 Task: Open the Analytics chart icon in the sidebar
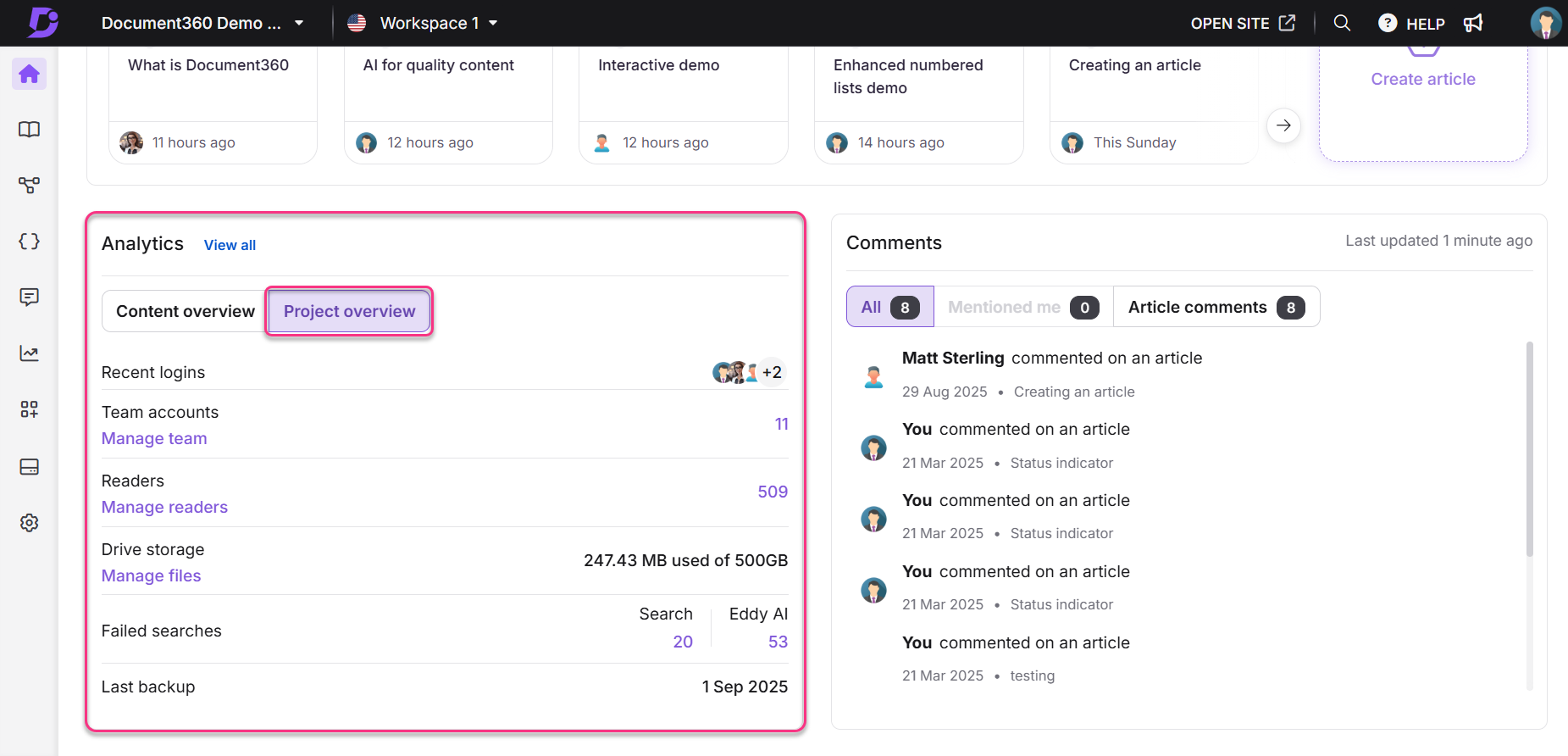pyautogui.click(x=29, y=353)
